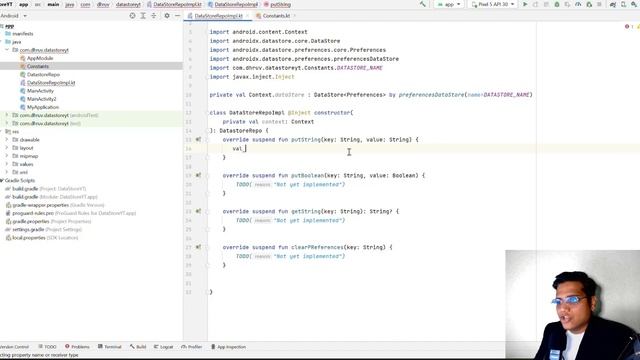
Task: Click the datastoreyt breadcrumb in navigation bar
Action: pyautogui.click(x=128, y=4)
